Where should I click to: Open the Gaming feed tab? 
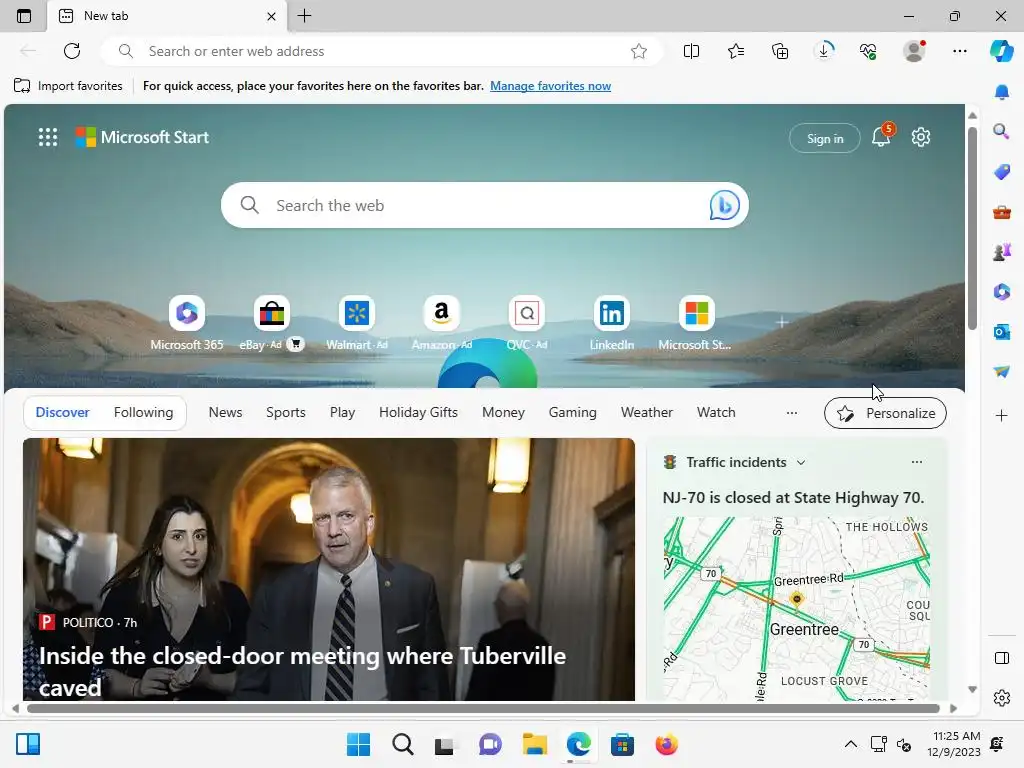click(x=572, y=413)
